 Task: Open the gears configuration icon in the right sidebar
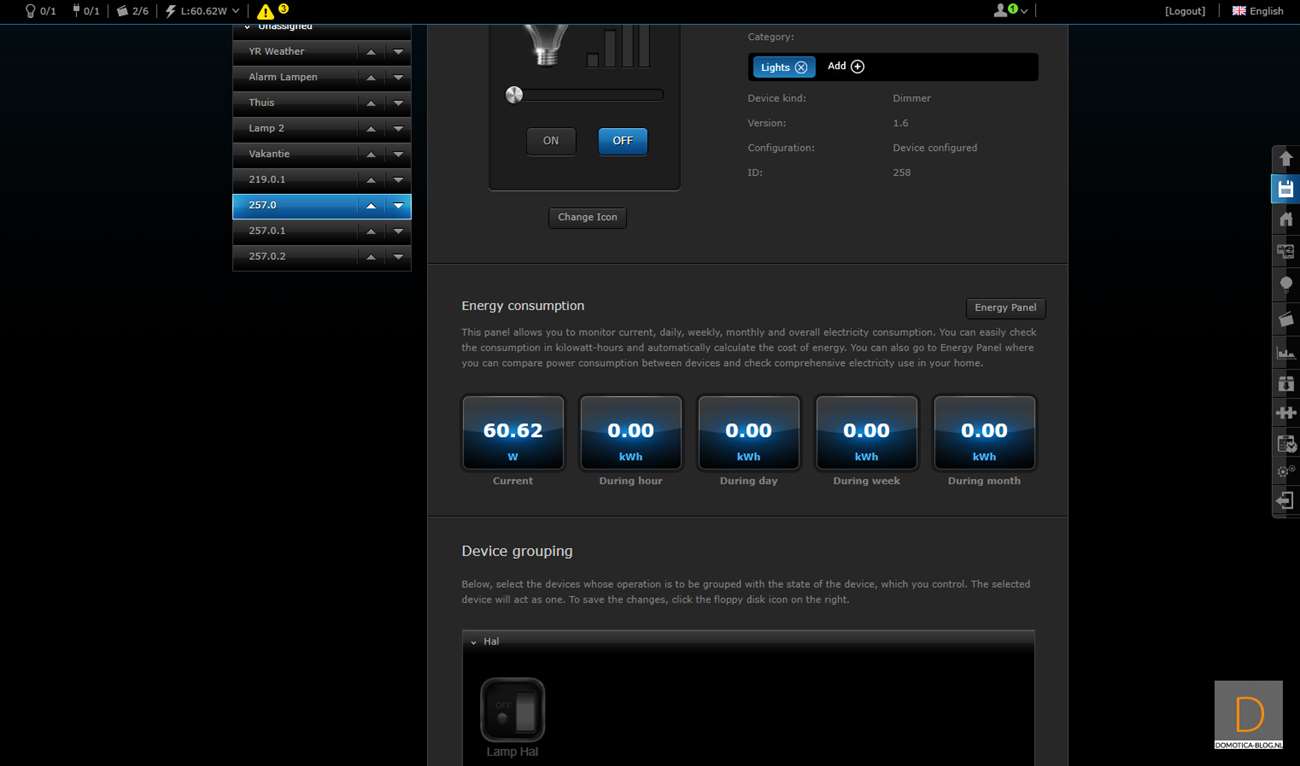(1286, 470)
